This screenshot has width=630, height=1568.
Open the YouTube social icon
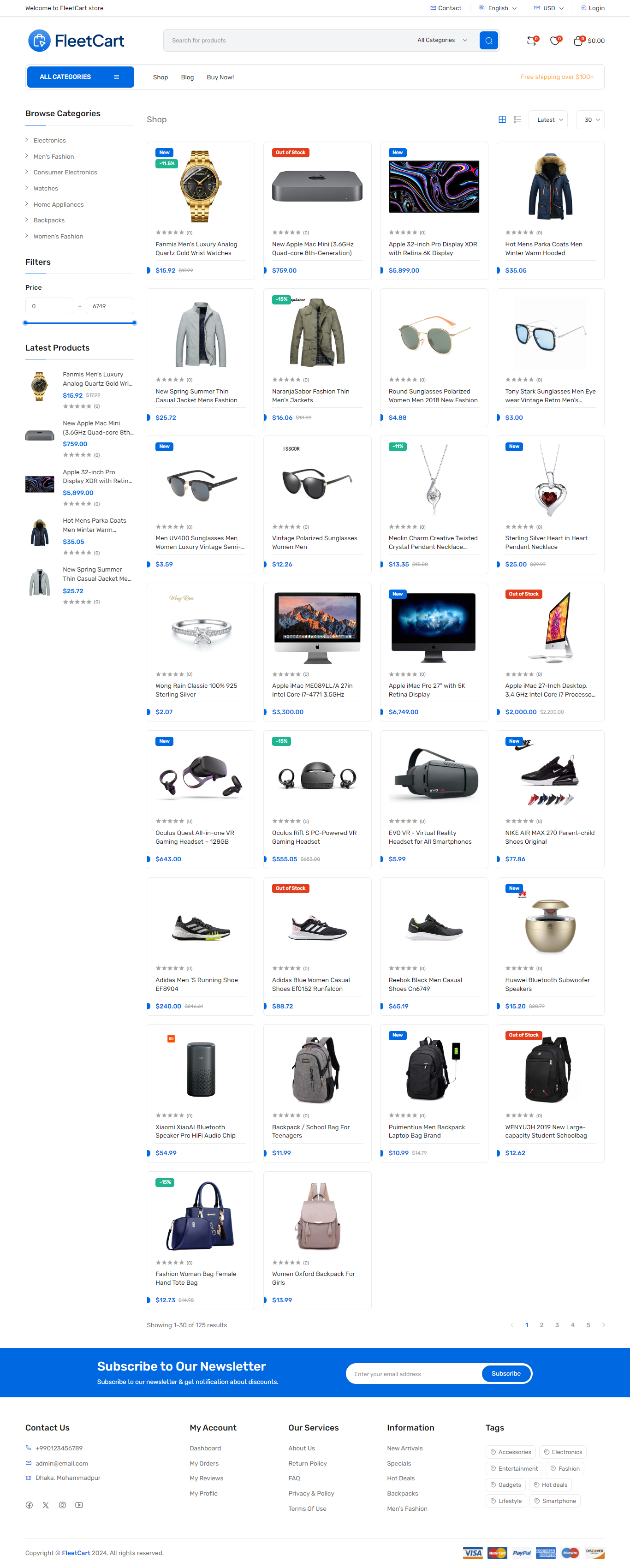79,1505
